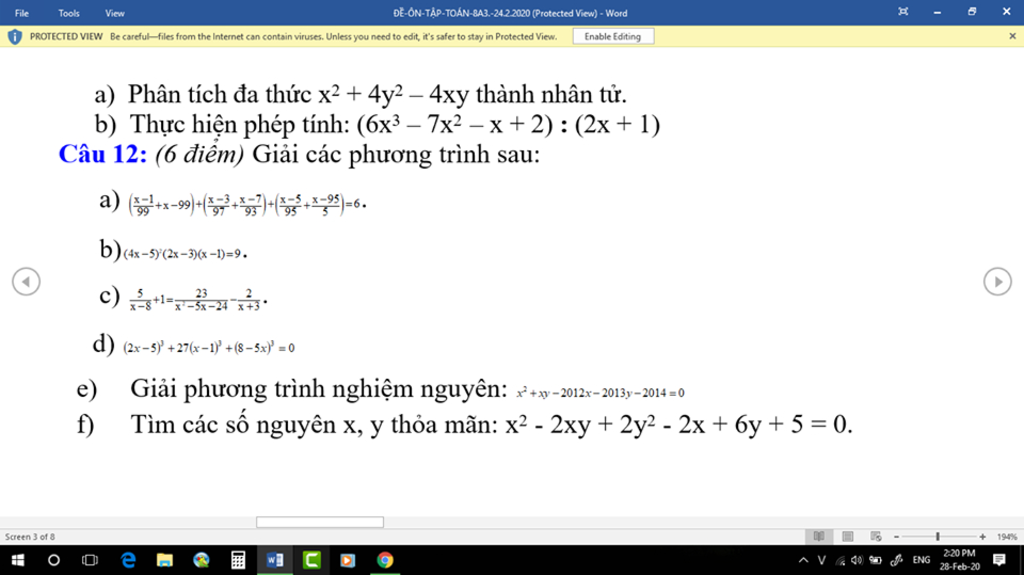This screenshot has height=575, width=1024.
Task: Click the volume speaker tray icon
Action: click(857, 560)
